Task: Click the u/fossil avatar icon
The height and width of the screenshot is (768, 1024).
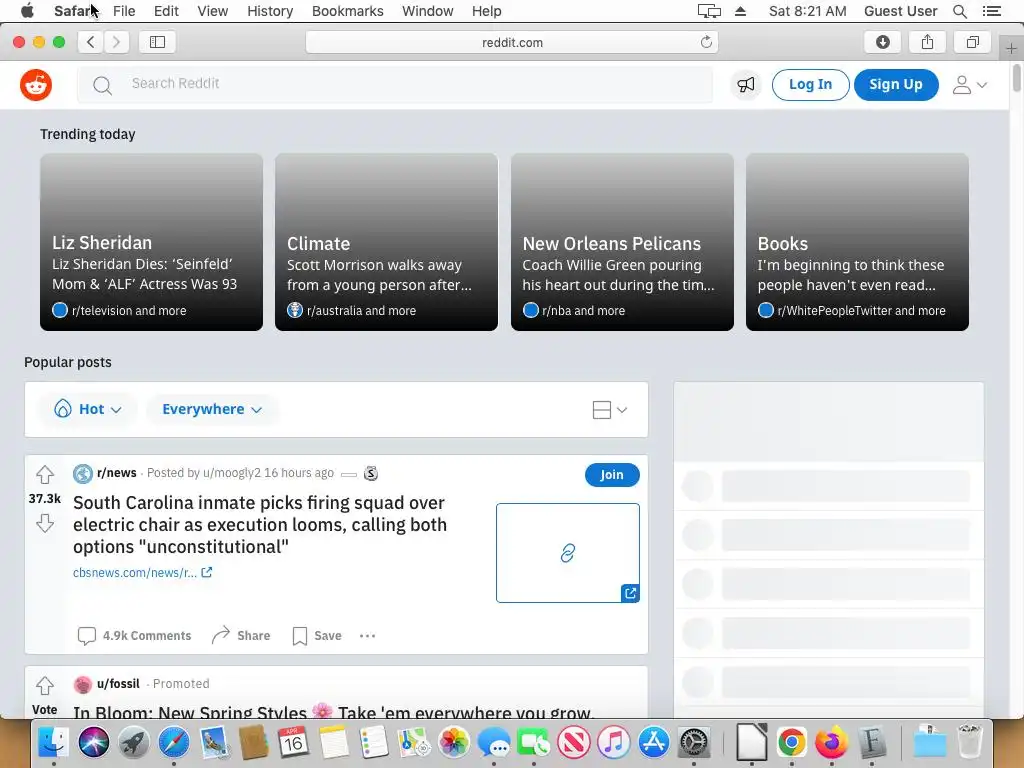Action: point(83,684)
